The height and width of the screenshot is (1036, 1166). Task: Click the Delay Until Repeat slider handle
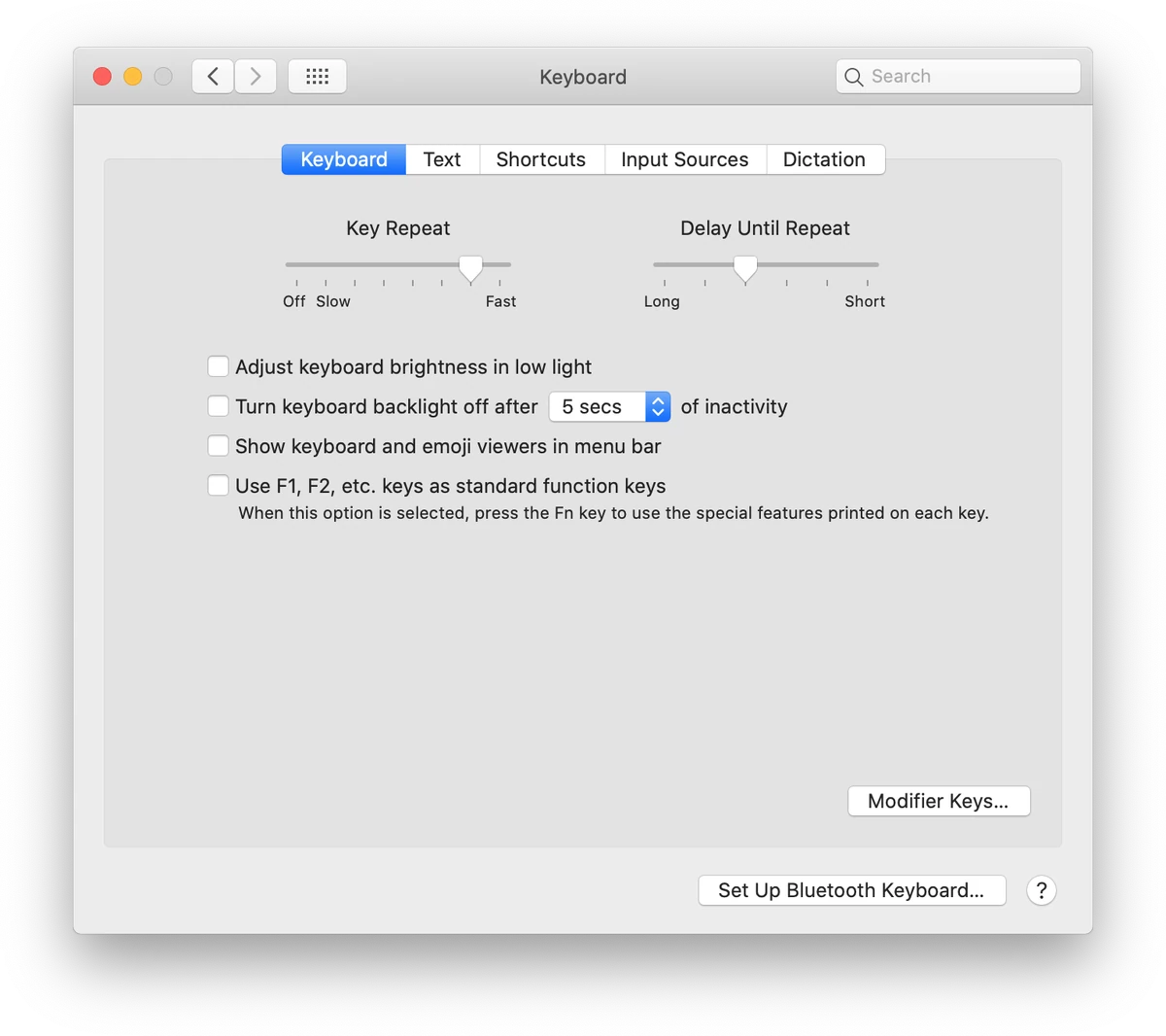tap(745, 268)
